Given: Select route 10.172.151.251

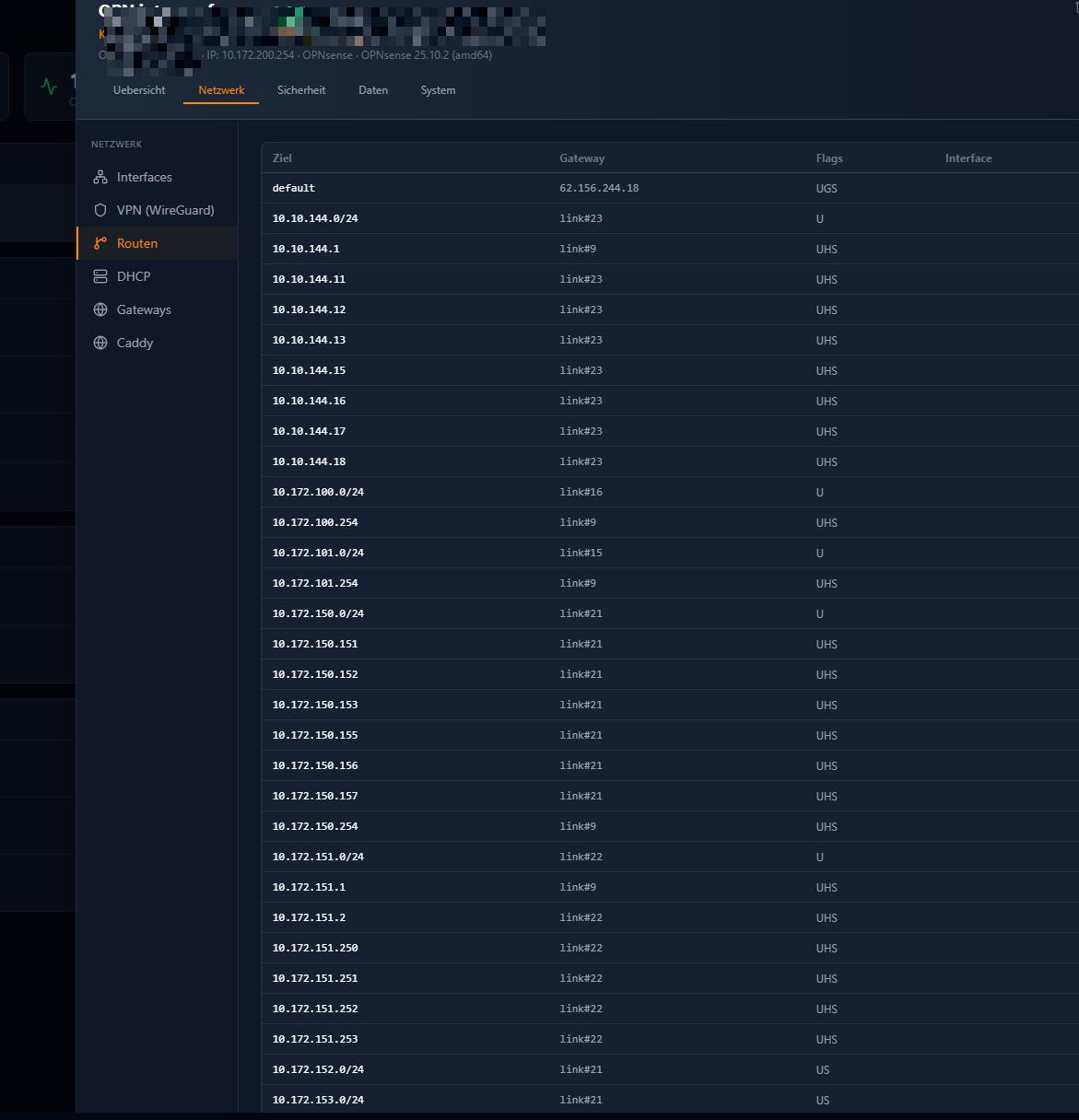Looking at the screenshot, I should pos(670,978).
